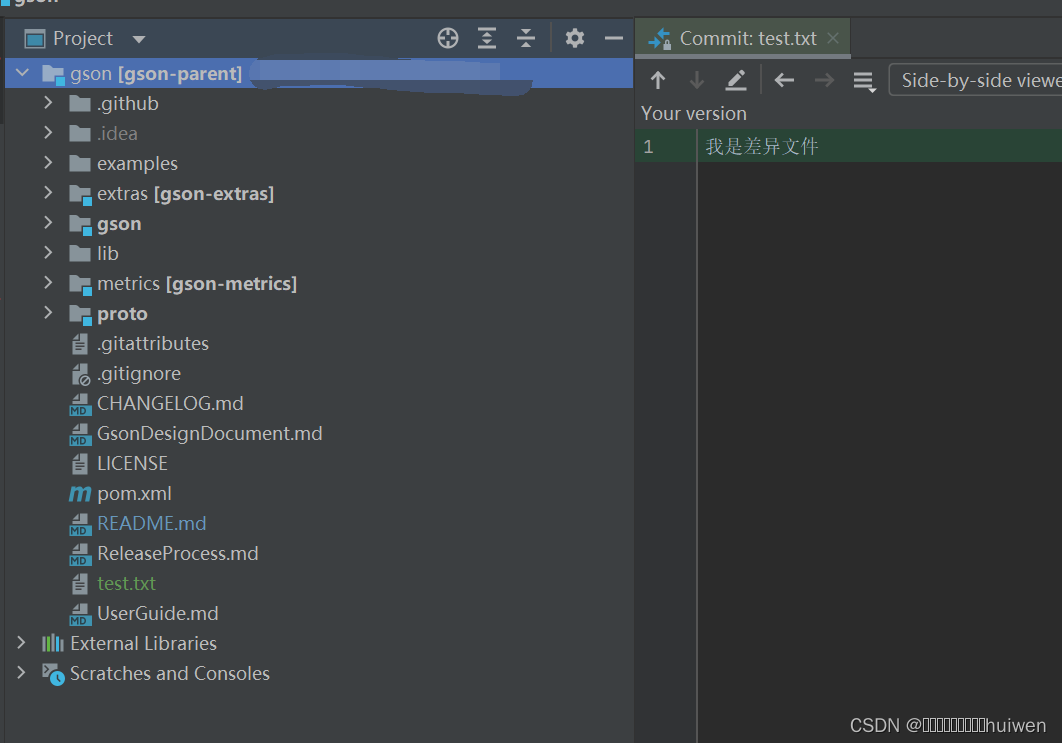Expand the .idea folder

pyautogui.click(x=48, y=132)
